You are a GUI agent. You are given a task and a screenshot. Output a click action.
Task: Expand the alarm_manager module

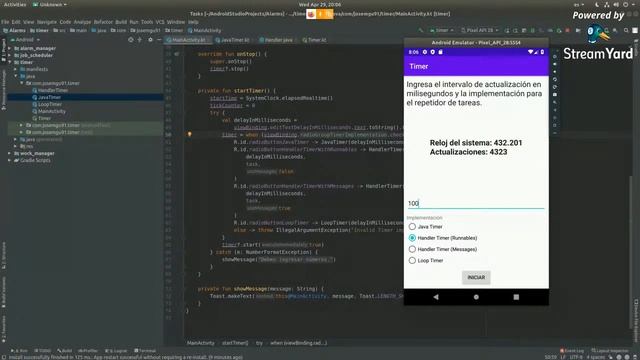pos(10,48)
